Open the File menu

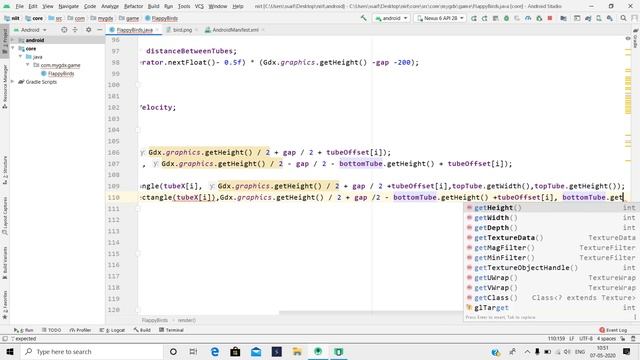pyautogui.click(x=20, y=7)
